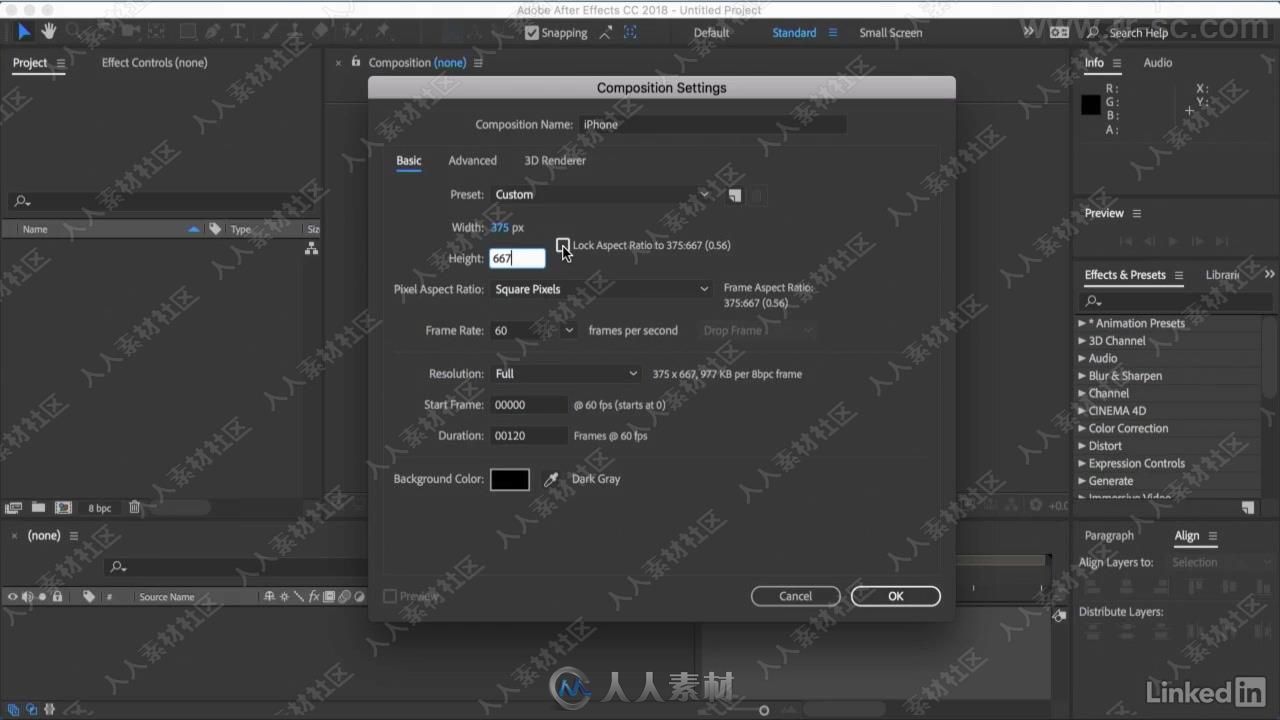The width and height of the screenshot is (1280, 720).
Task: Open Pixel Aspect Ratio dropdown
Action: click(x=602, y=289)
